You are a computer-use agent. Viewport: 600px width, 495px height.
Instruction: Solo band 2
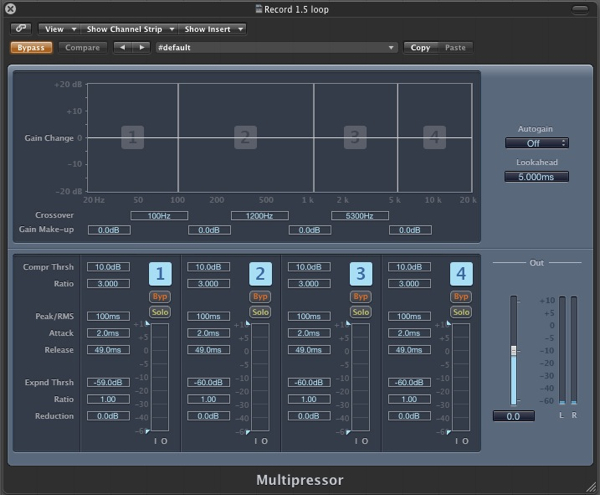coord(260,312)
